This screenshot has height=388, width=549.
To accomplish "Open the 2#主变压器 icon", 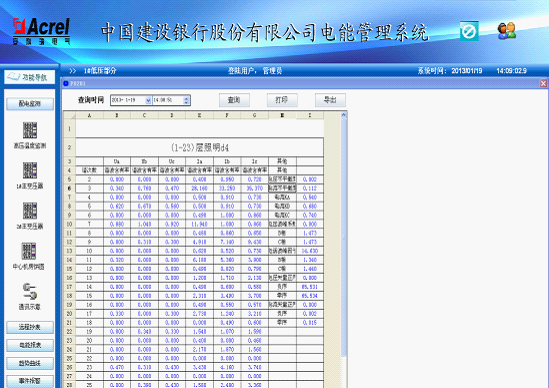I will pyautogui.click(x=30, y=210).
